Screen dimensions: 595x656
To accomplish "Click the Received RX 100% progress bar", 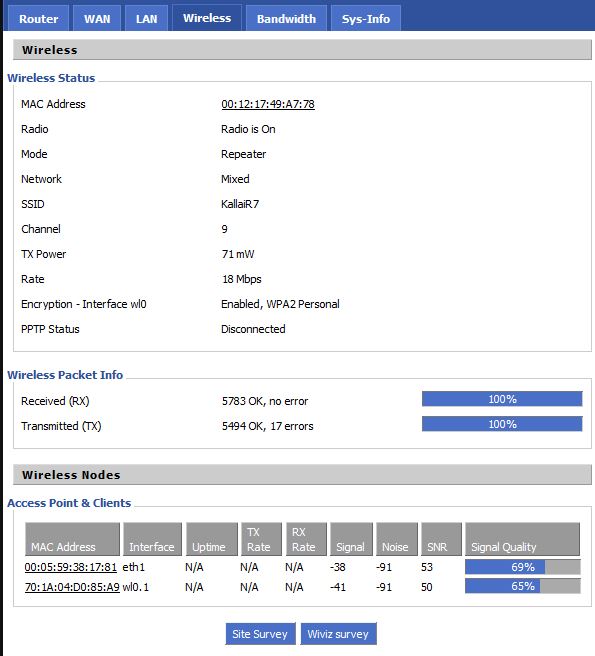I will [x=502, y=399].
